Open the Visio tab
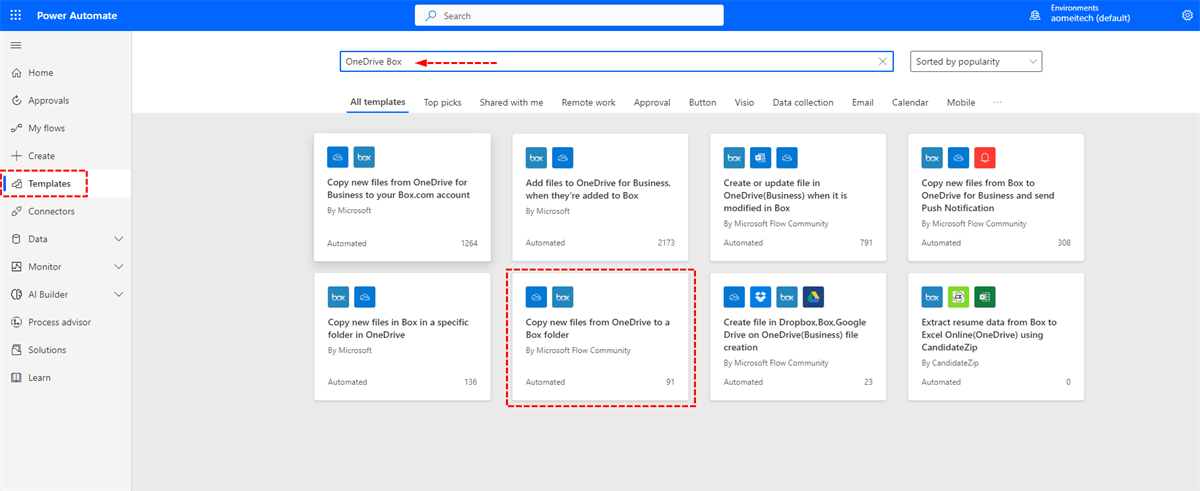 [x=744, y=102]
